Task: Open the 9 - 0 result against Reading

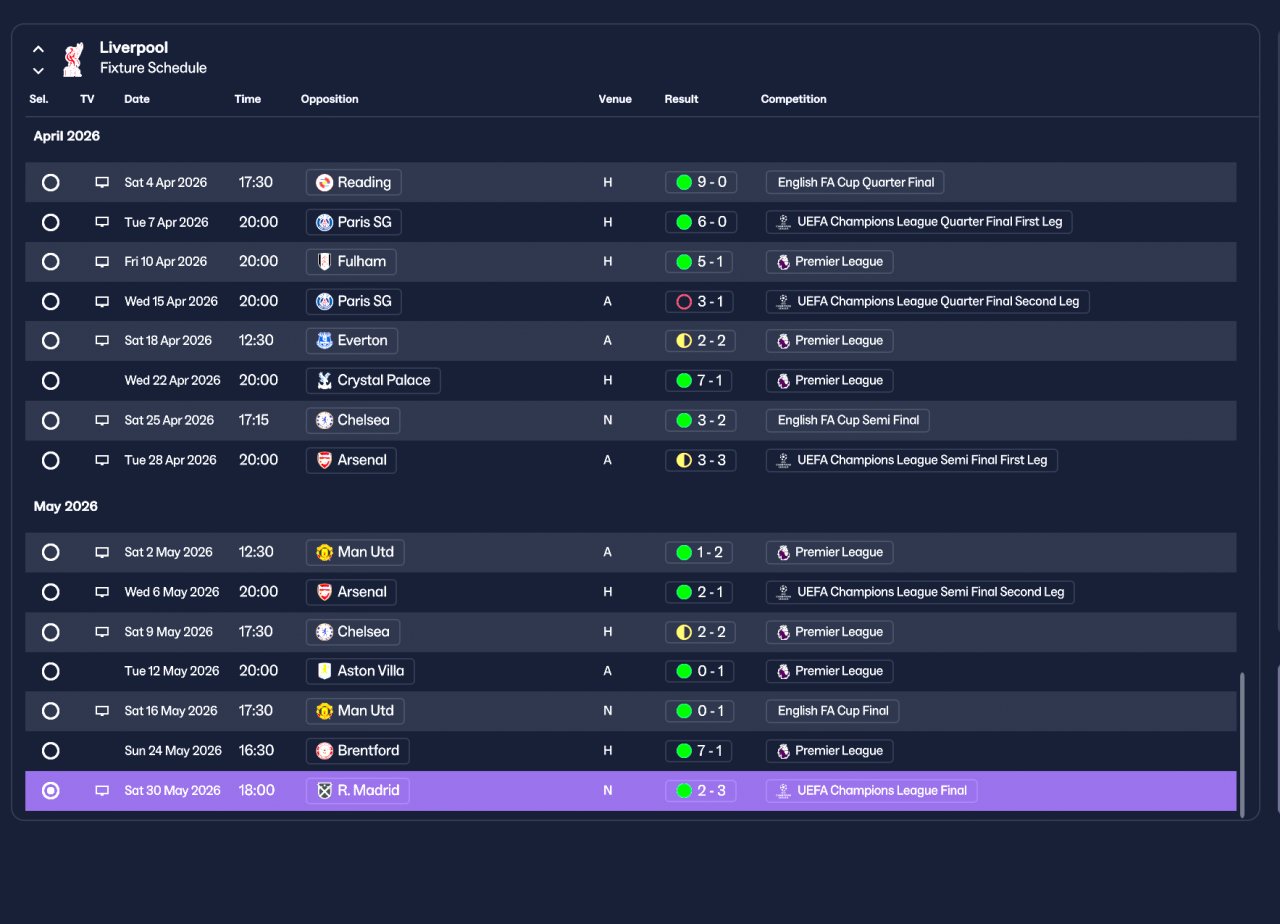Action: (700, 182)
